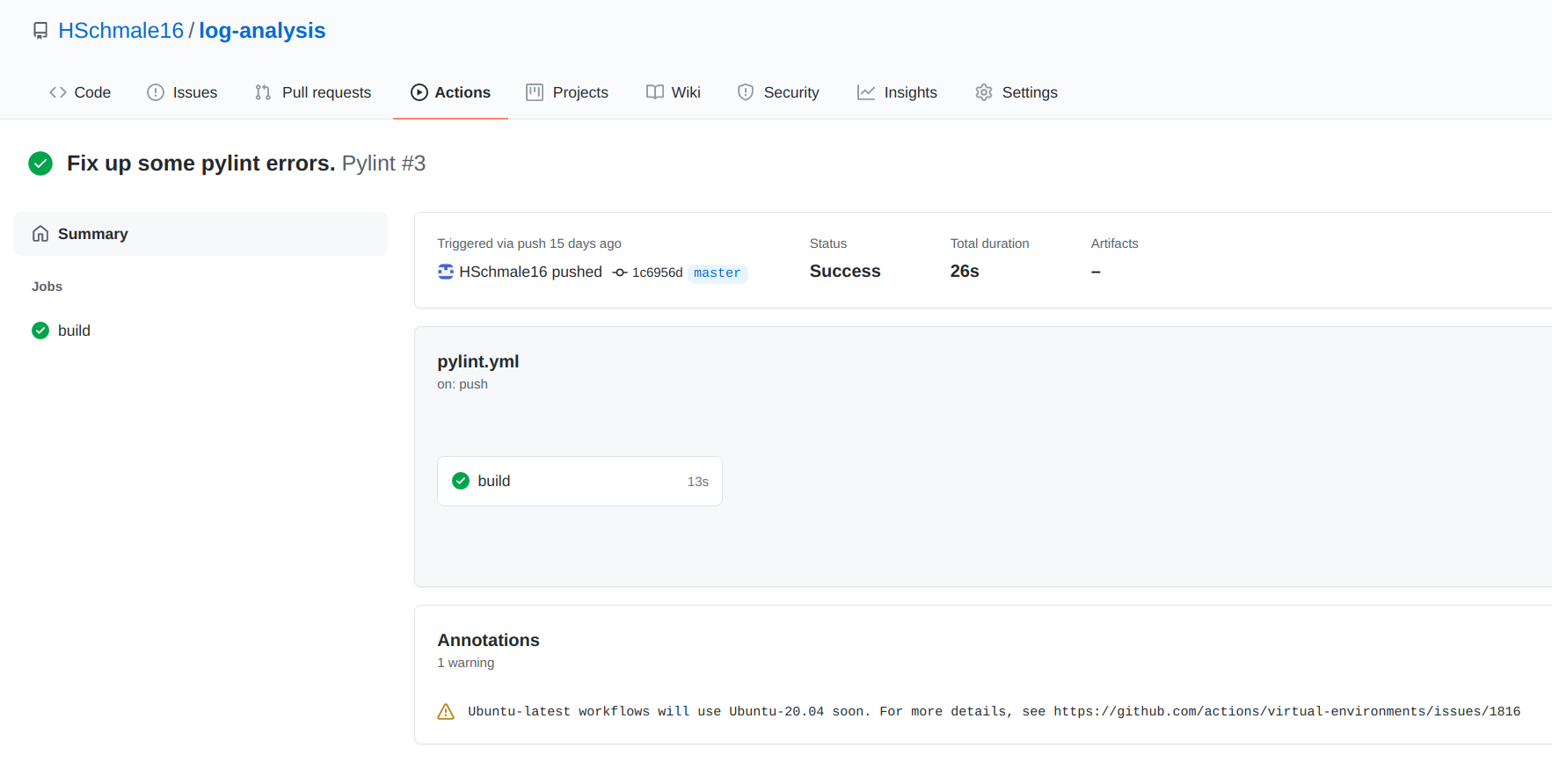Click the pylint.yml workflow file heading
Viewport: 1552px width, 784px height.
click(478, 361)
